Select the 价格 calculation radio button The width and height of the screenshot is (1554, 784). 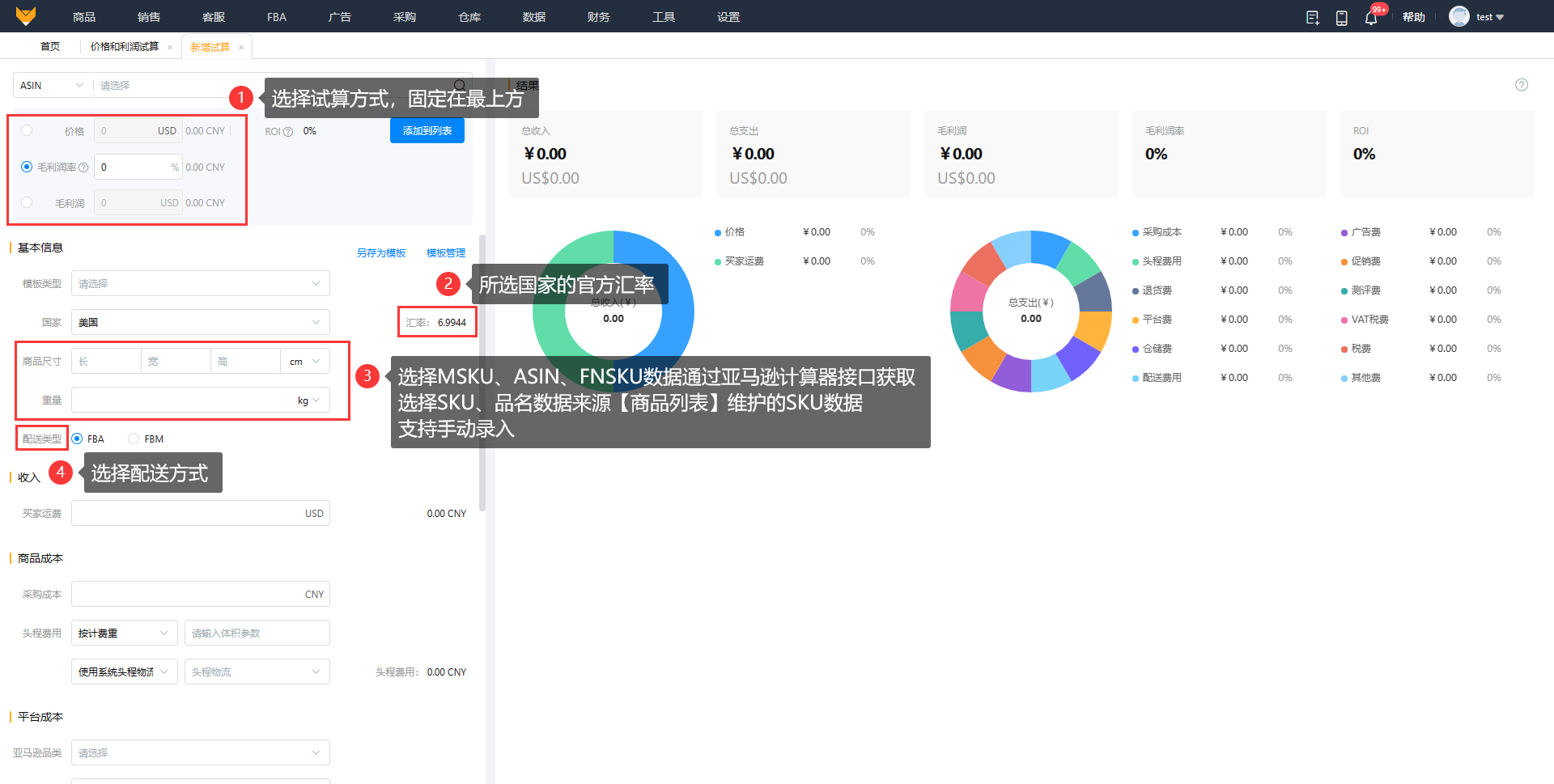pyautogui.click(x=27, y=130)
